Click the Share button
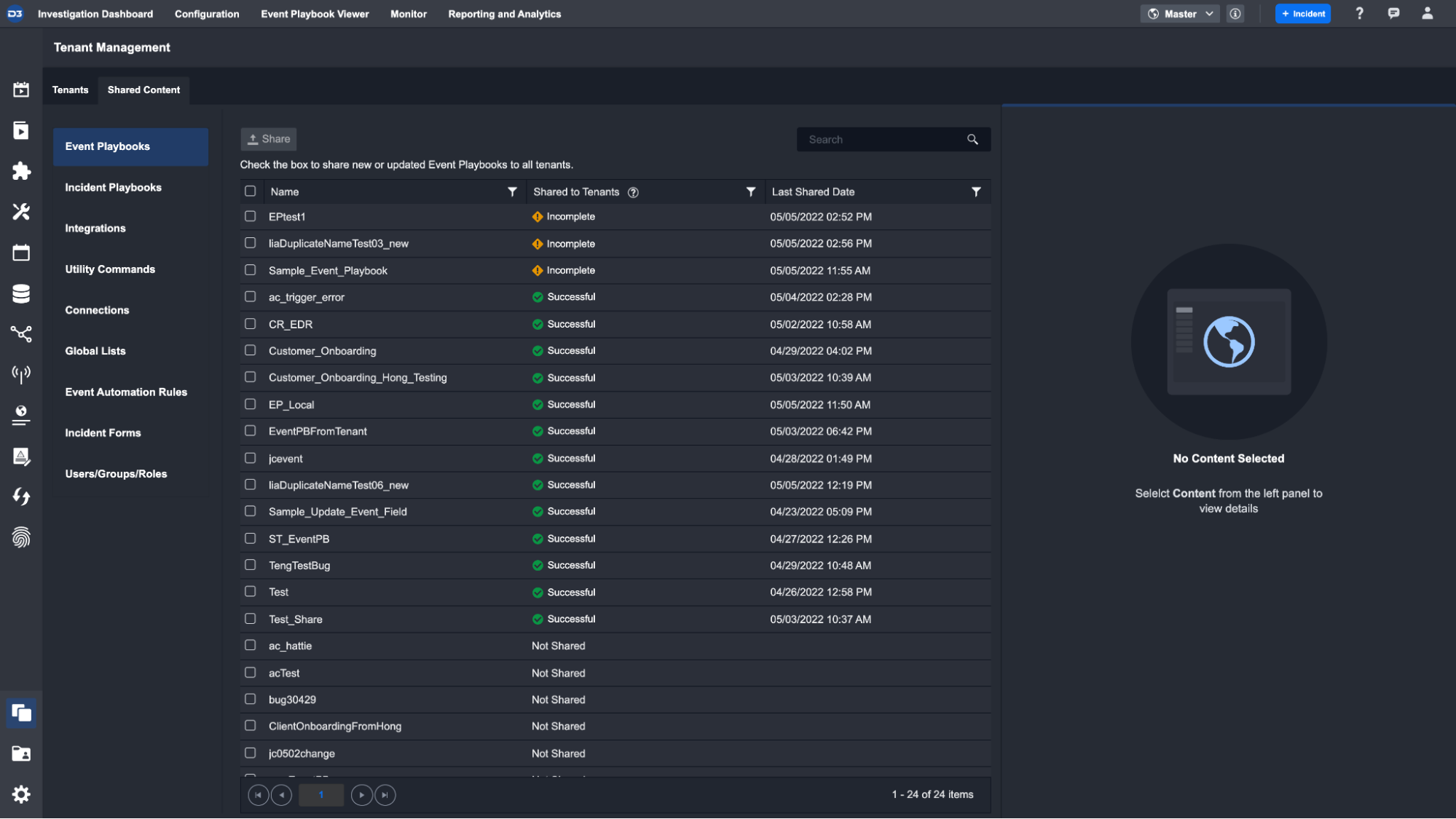 (269, 139)
